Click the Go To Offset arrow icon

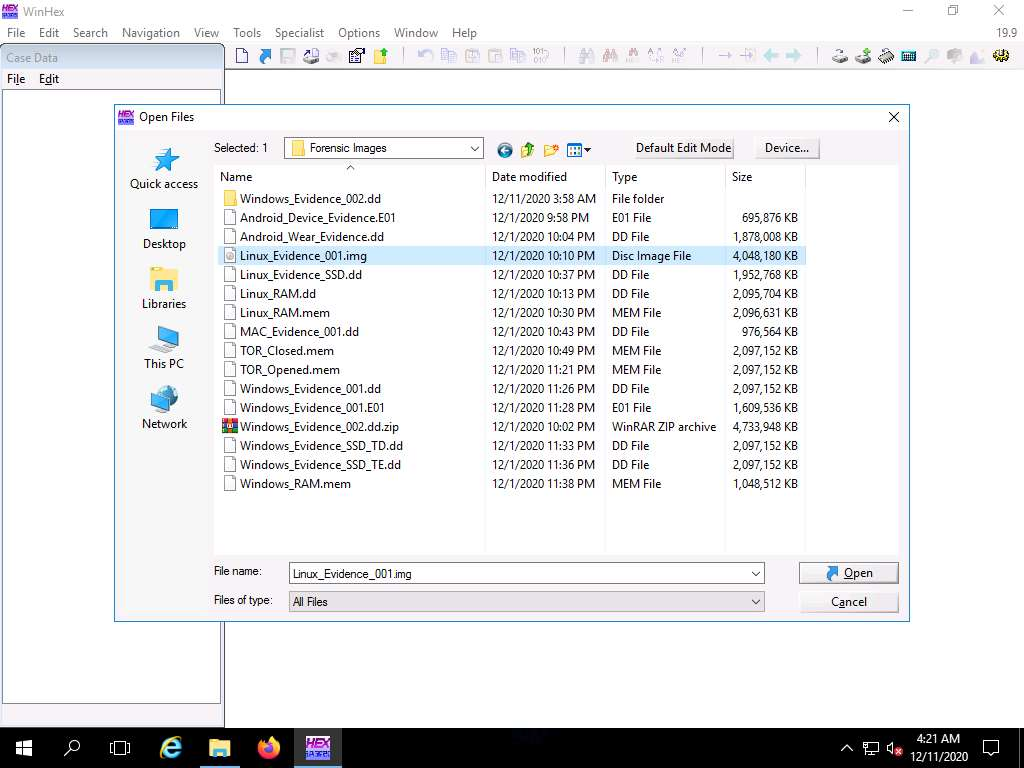725,56
